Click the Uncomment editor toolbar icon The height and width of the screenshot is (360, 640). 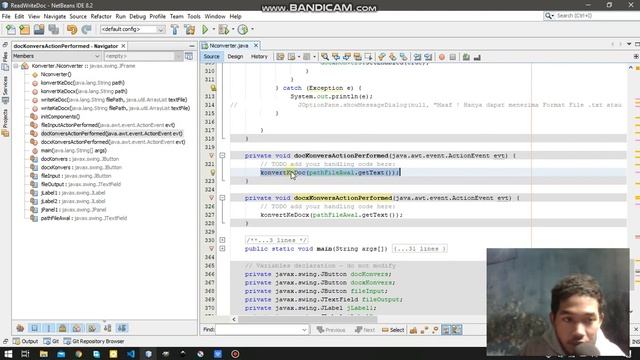pos(477,57)
